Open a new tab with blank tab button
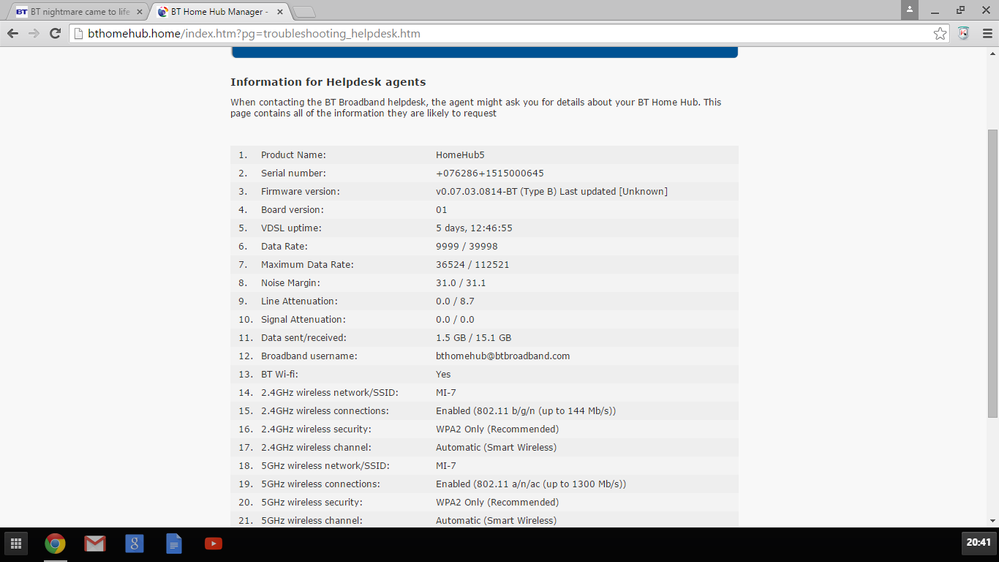999x562 pixels. pos(304,11)
